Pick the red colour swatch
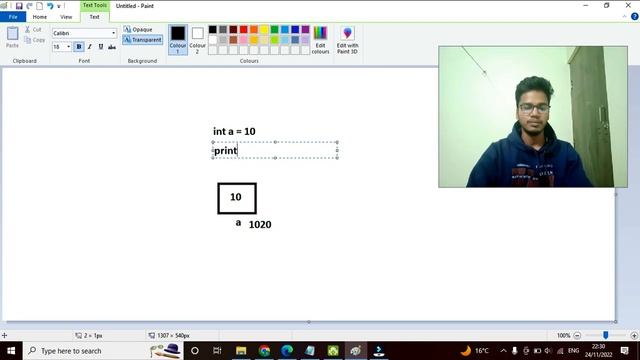Screen dimensions: 640x360 click(244, 29)
